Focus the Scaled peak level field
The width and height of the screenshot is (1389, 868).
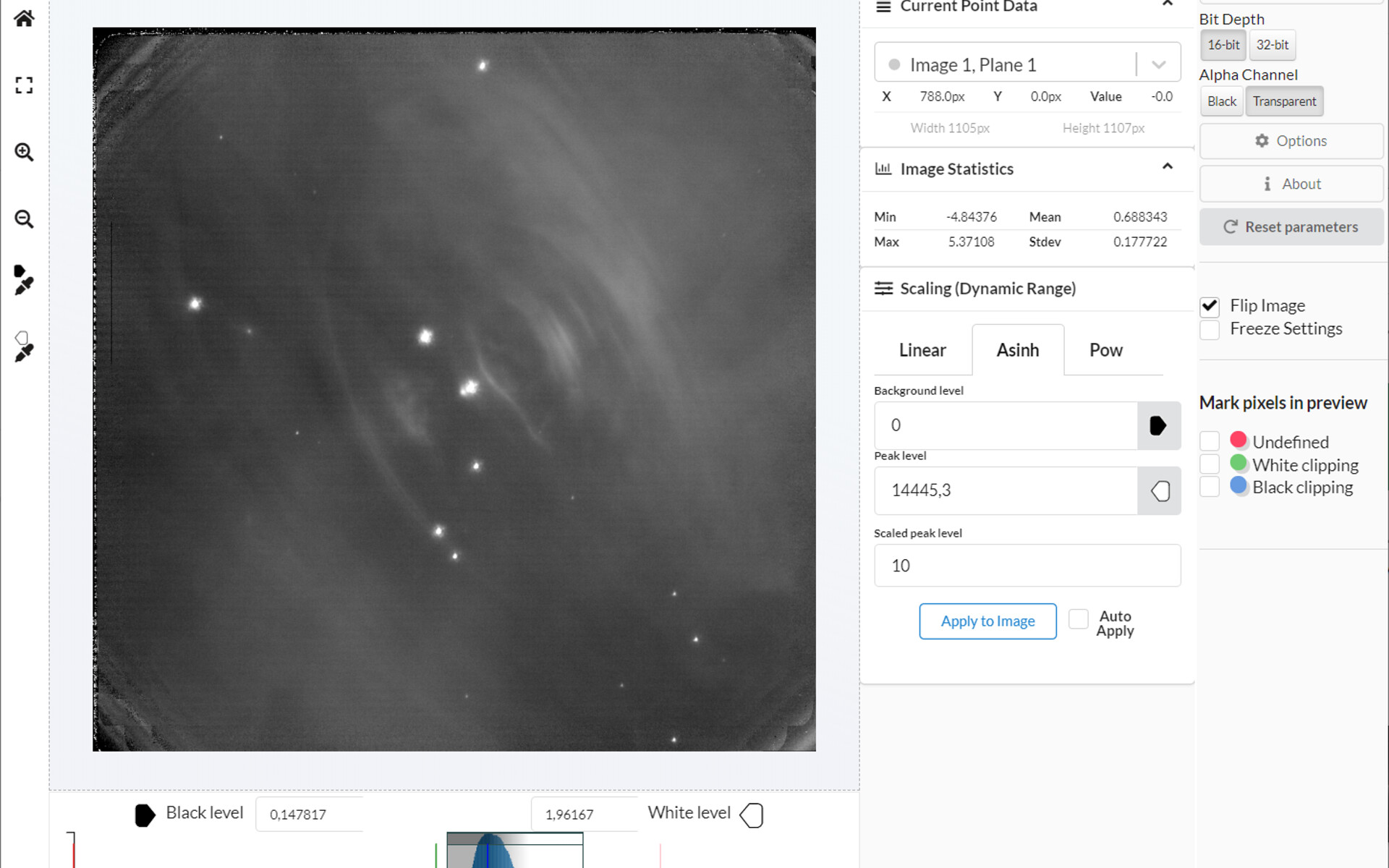[1027, 566]
